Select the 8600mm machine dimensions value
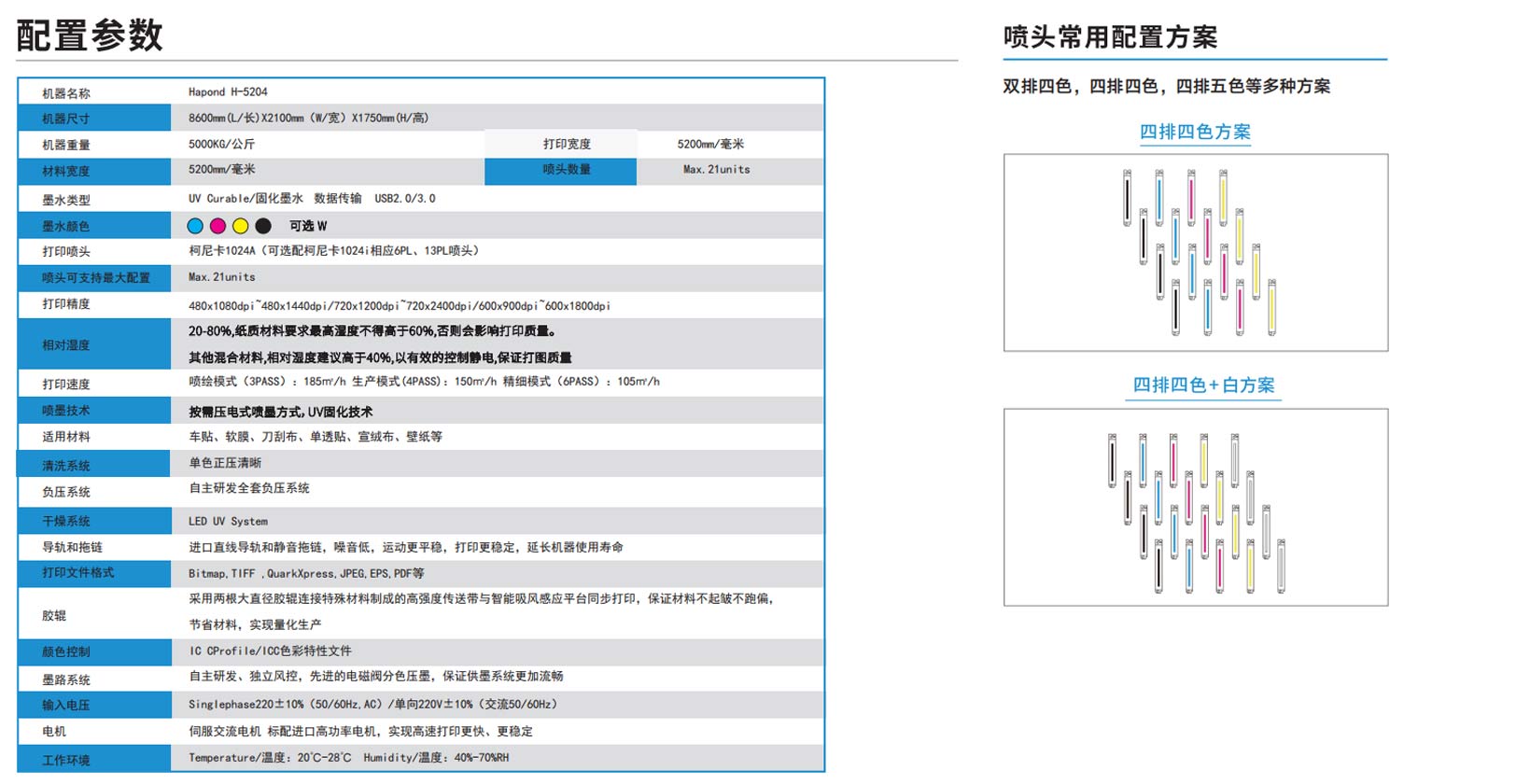The image size is (1516, 784). pyautogui.click(x=308, y=118)
